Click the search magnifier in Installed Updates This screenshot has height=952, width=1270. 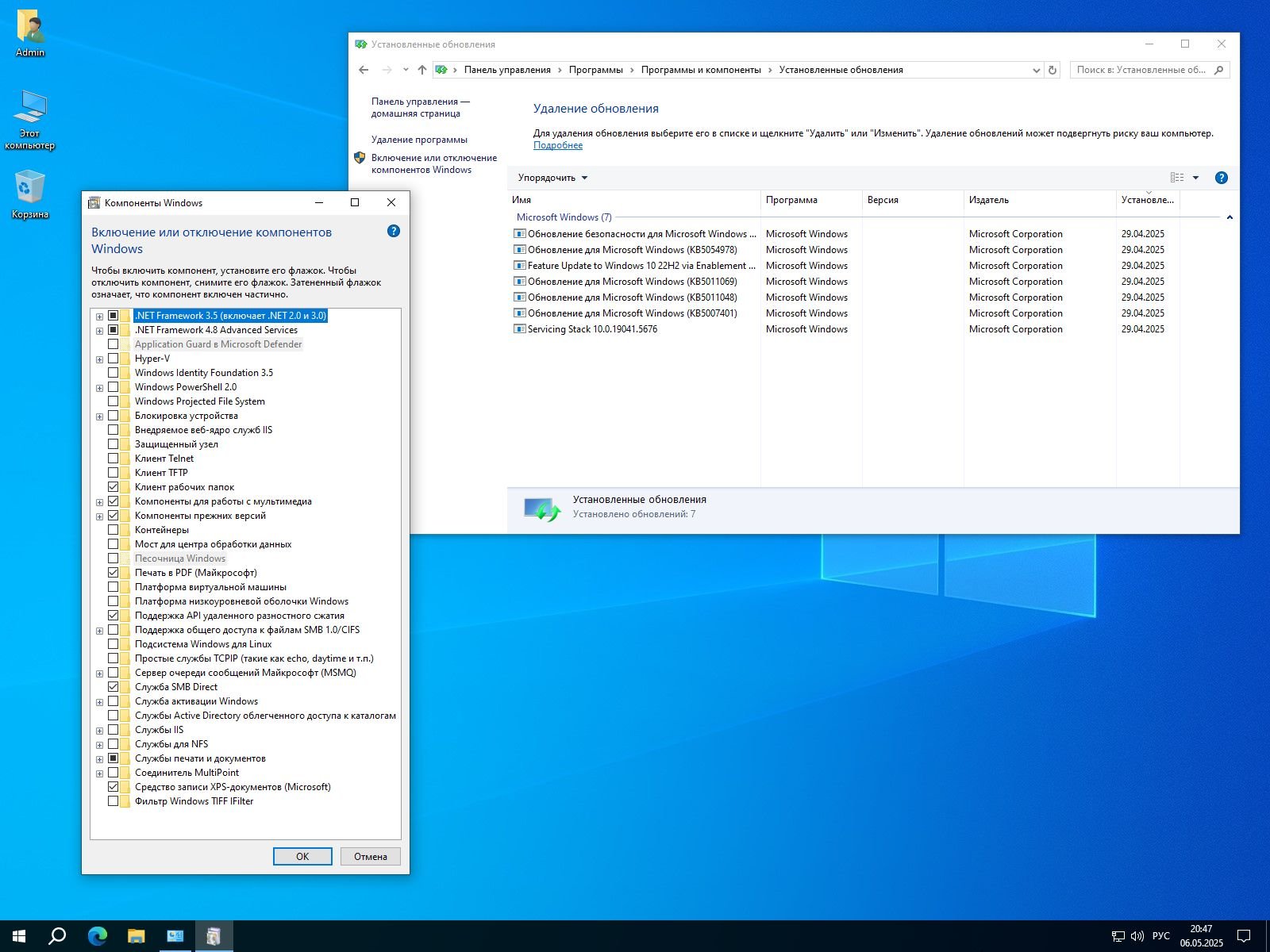(1219, 70)
